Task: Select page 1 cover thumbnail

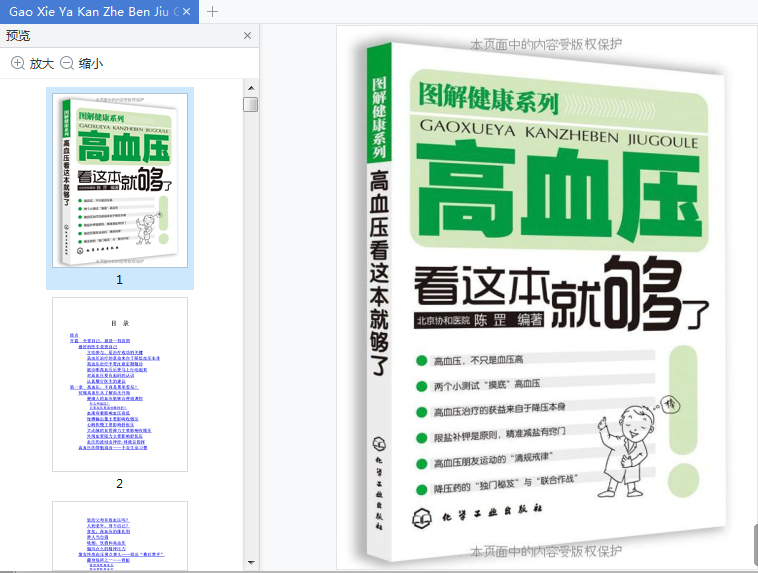Action: [120, 180]
